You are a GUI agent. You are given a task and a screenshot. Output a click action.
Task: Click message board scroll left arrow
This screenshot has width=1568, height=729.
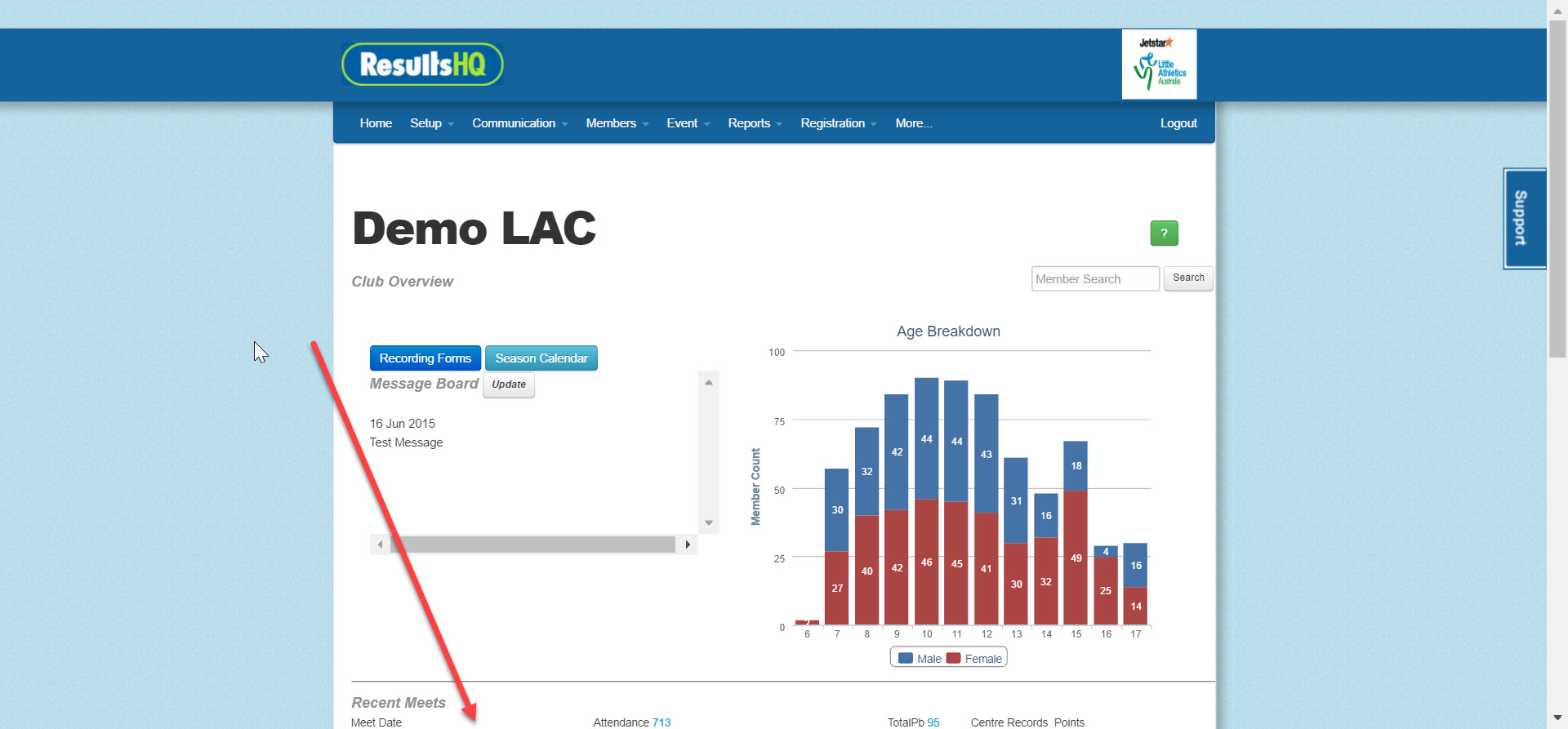coord(380,545)
